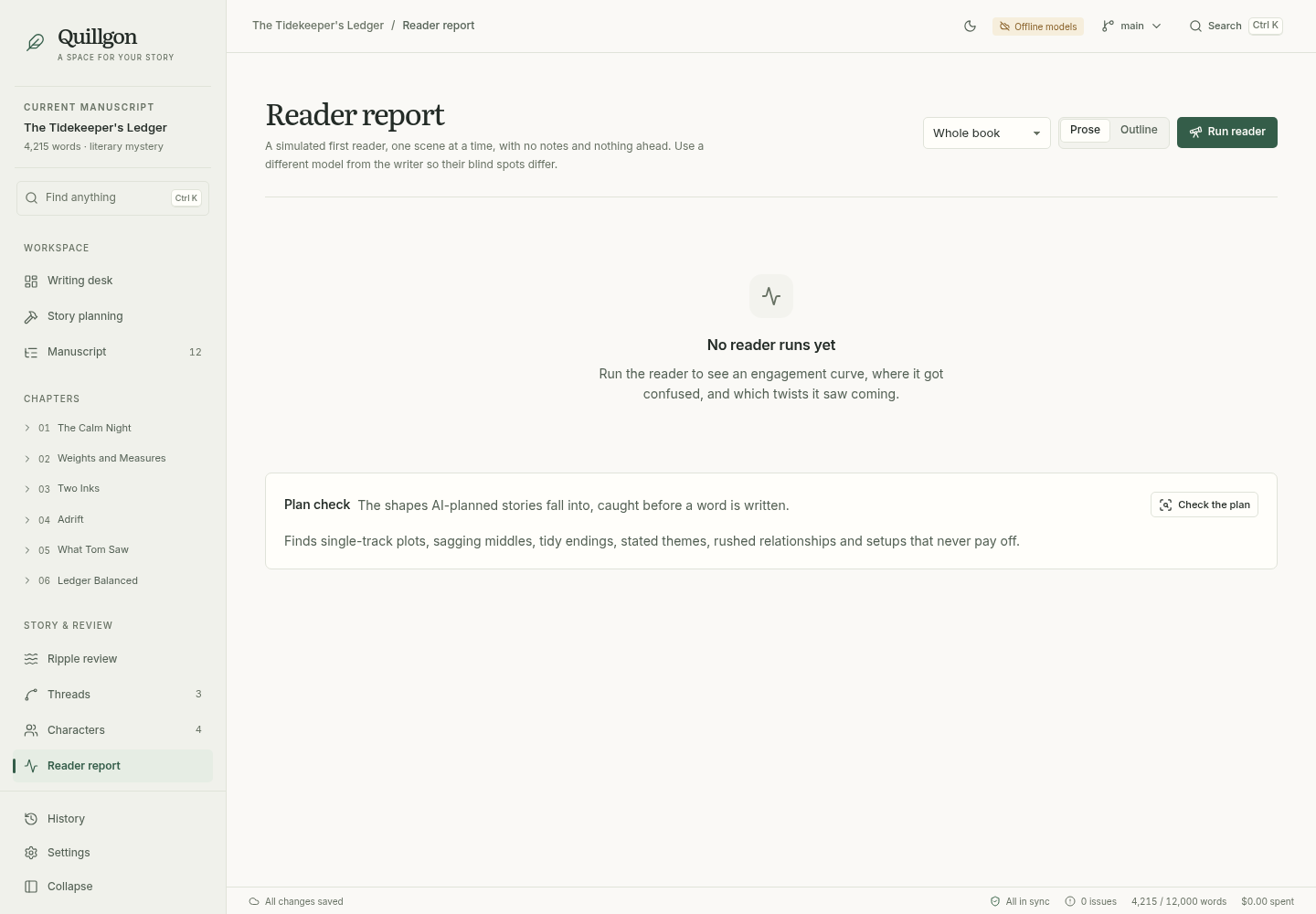Image resolution: width=1316 pixels, height=914 pixels.
Task: Click the Quillgon feather logo
Action: point(35,43)
